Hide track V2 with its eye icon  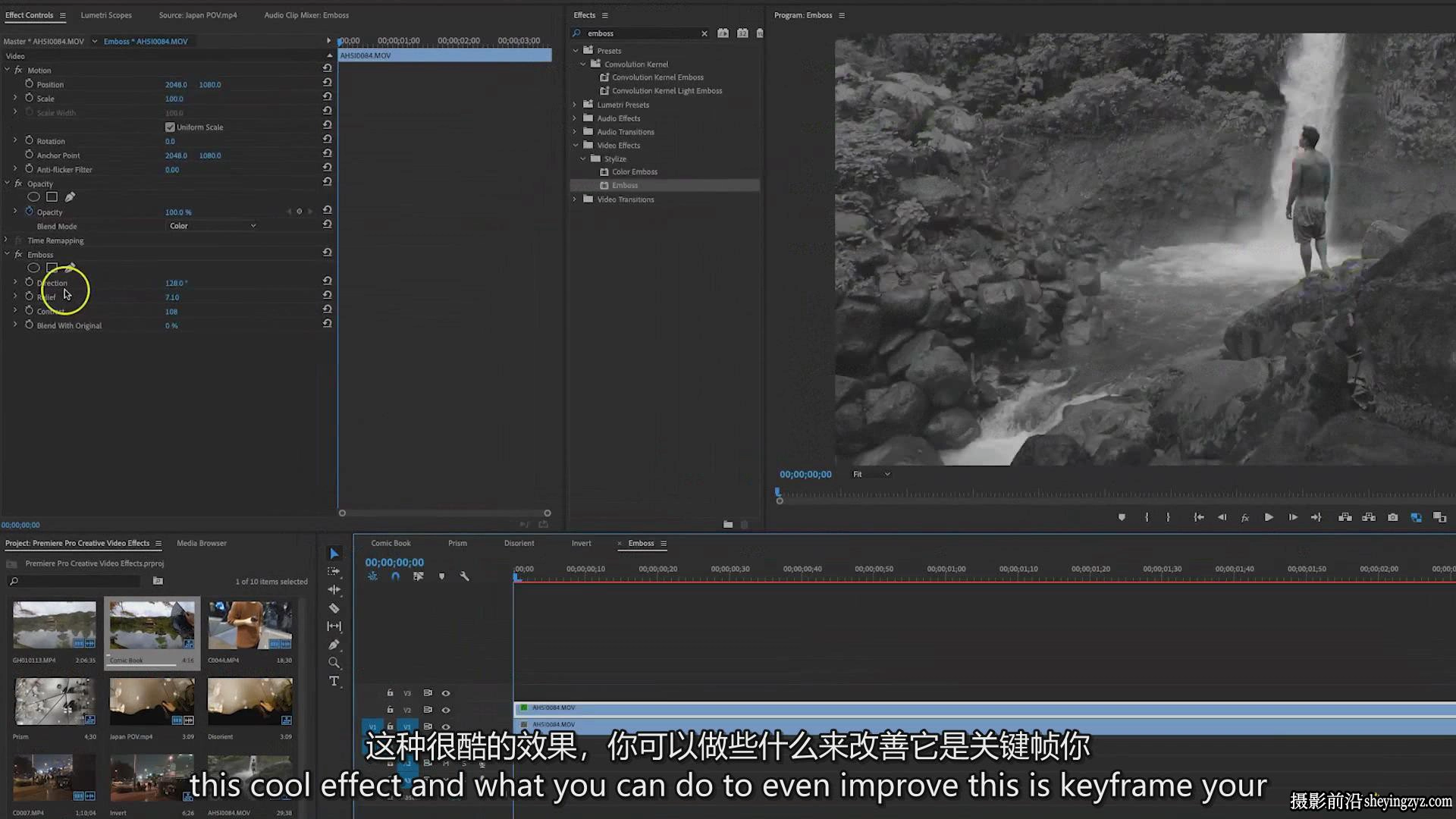pyautogui.click(x=446, y=710)
